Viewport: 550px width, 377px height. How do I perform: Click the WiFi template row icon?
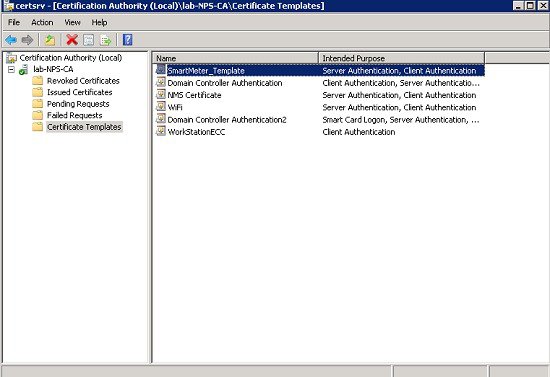click(161, 107)
